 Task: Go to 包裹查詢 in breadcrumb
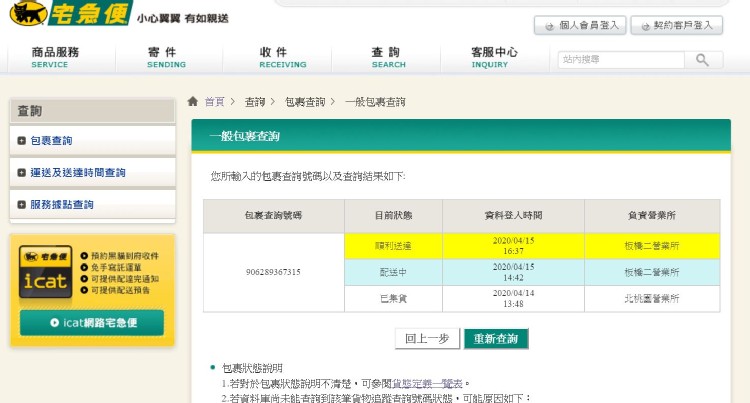click(305, 102)
